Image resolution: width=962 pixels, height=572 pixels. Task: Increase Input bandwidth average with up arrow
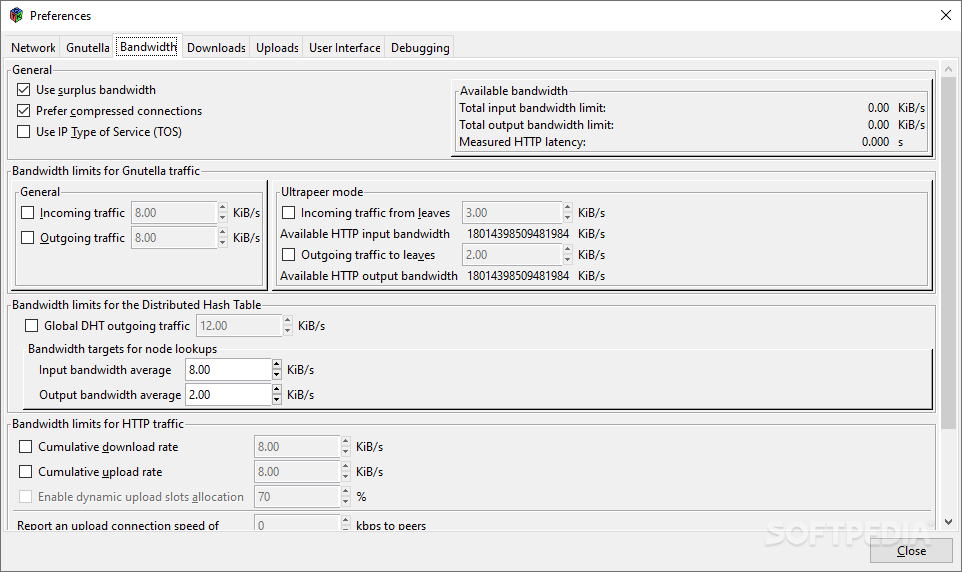coord(277,365)
